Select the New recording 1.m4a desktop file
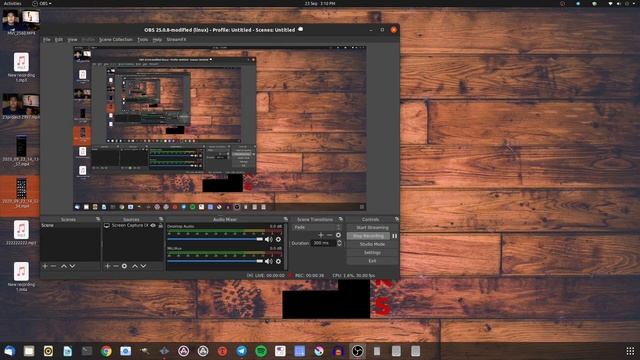This screenshot has width=640, height=360. tap(21, 277)
